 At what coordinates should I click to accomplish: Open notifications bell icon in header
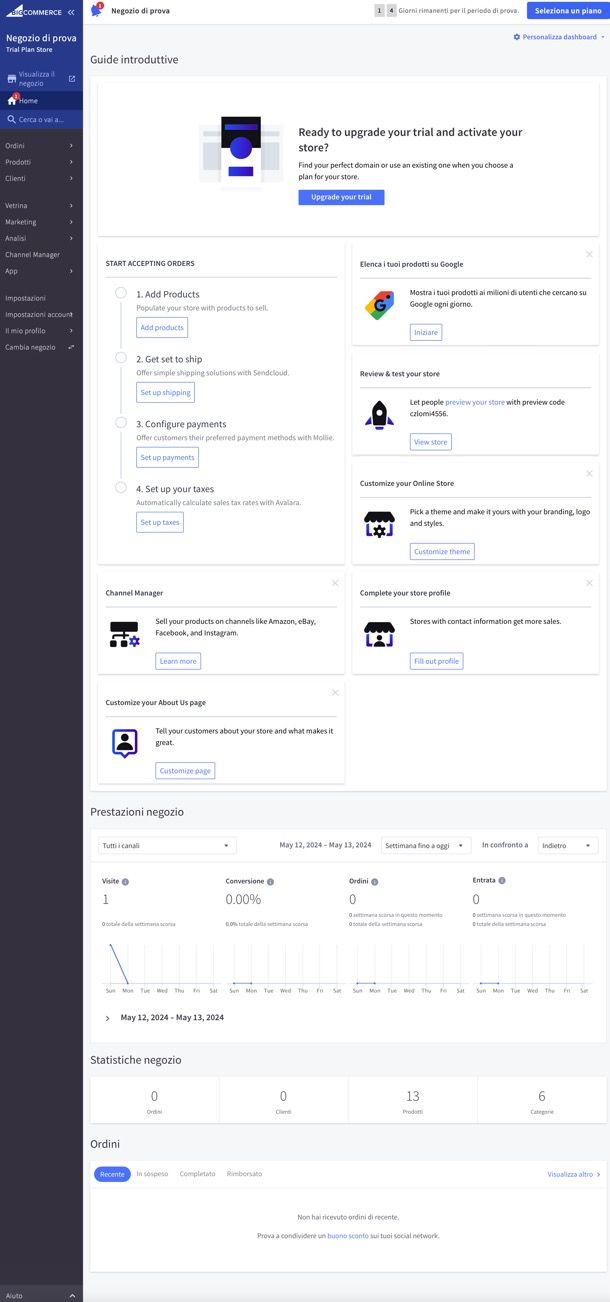click(97, 10)
